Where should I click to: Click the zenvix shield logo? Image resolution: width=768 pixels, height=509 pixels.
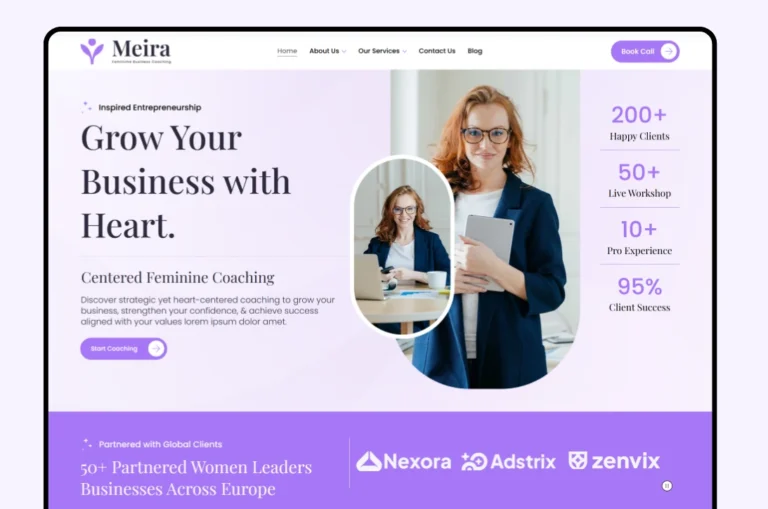coord(578,461)
